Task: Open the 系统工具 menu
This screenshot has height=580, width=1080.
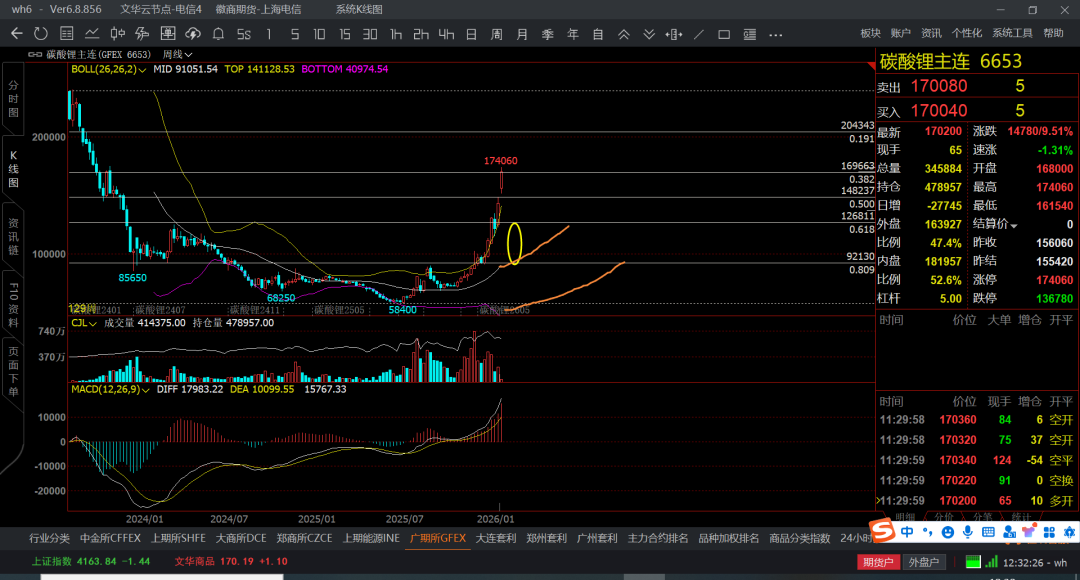Action: pyautogui.click(x=1012, y=33)
